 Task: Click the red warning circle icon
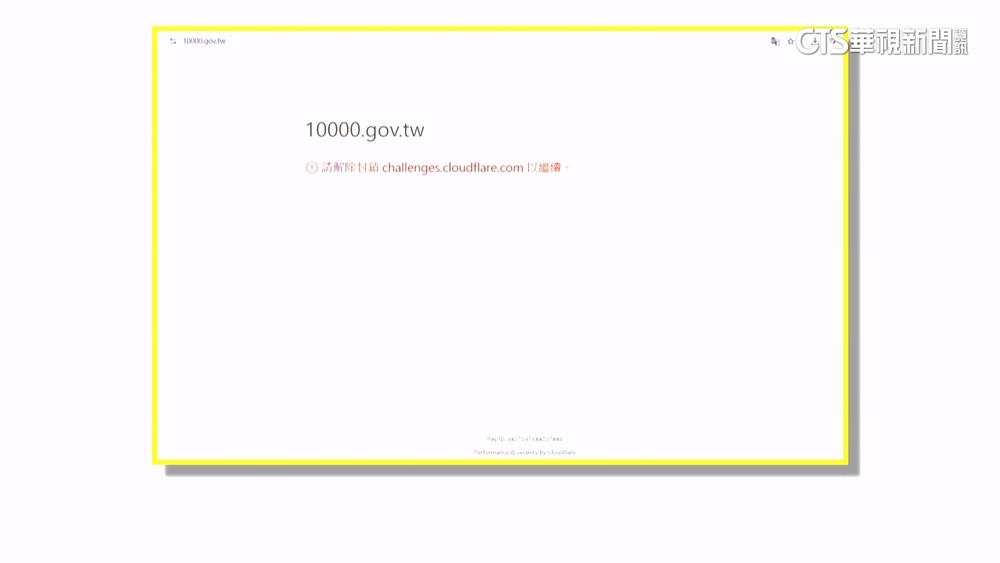pyautogui.click(x=311, y=168)
